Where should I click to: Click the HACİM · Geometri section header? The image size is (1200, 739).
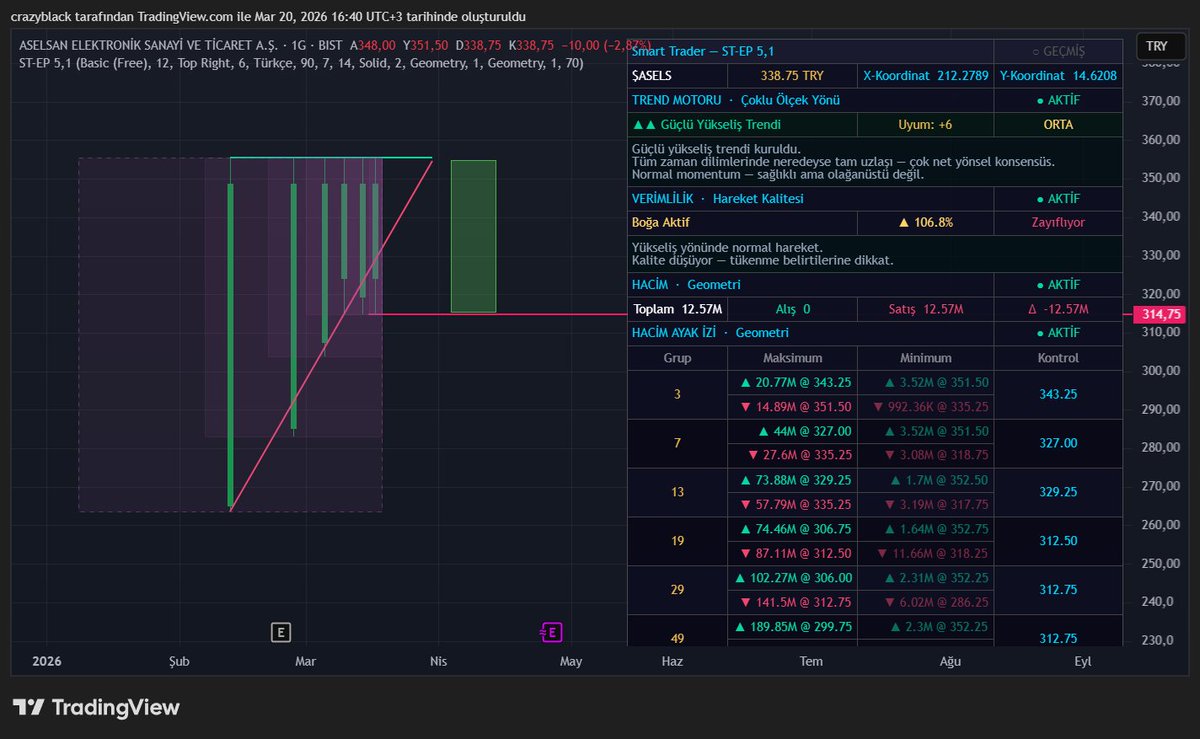810,285
